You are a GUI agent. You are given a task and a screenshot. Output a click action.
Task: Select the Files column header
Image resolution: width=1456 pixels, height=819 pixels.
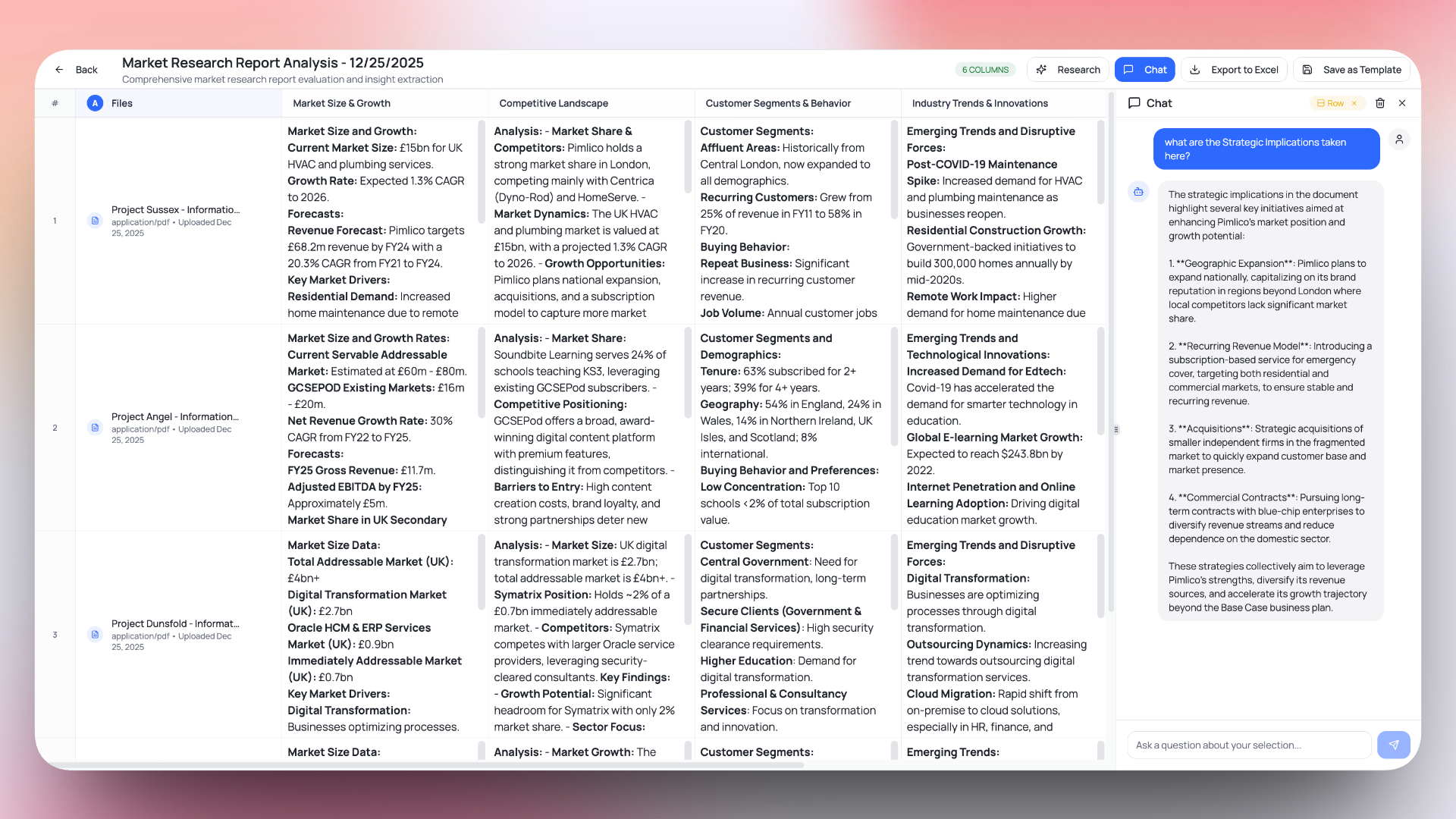tap(121, 103)
